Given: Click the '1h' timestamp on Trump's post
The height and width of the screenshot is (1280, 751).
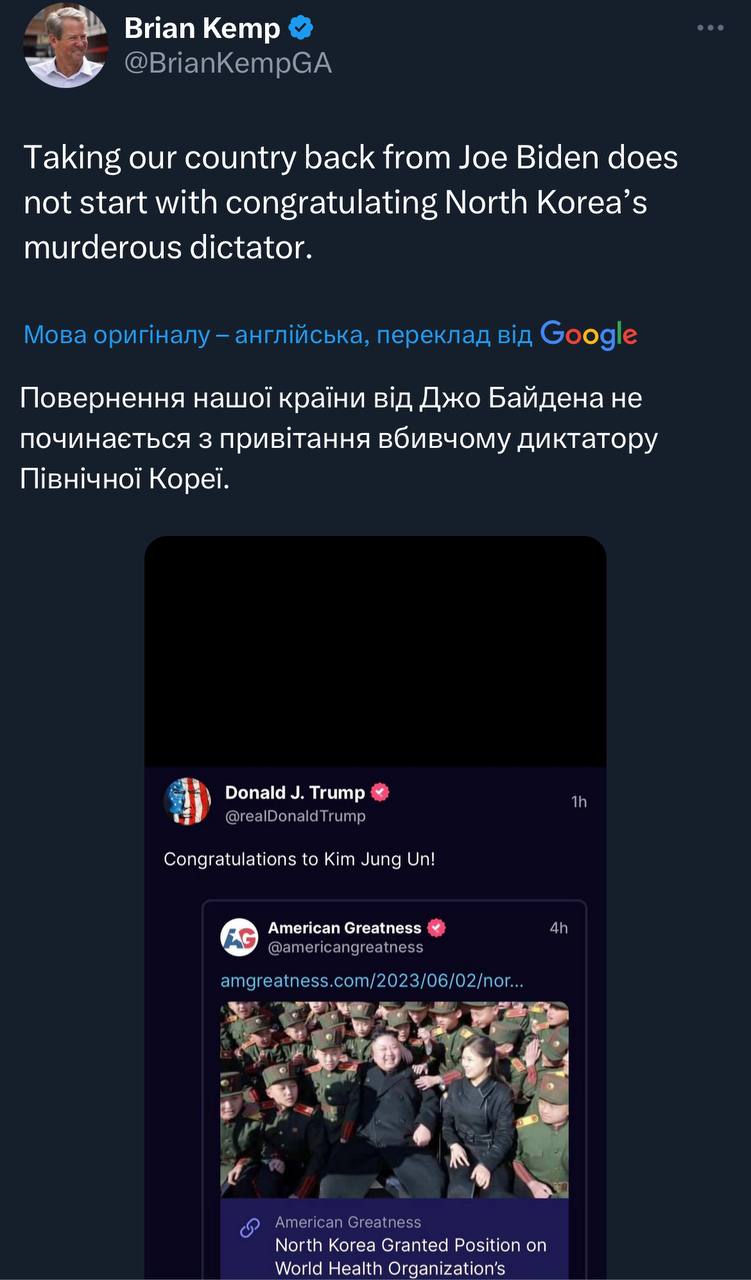Looking at the screenshot, I should click(x=579, y=802).
